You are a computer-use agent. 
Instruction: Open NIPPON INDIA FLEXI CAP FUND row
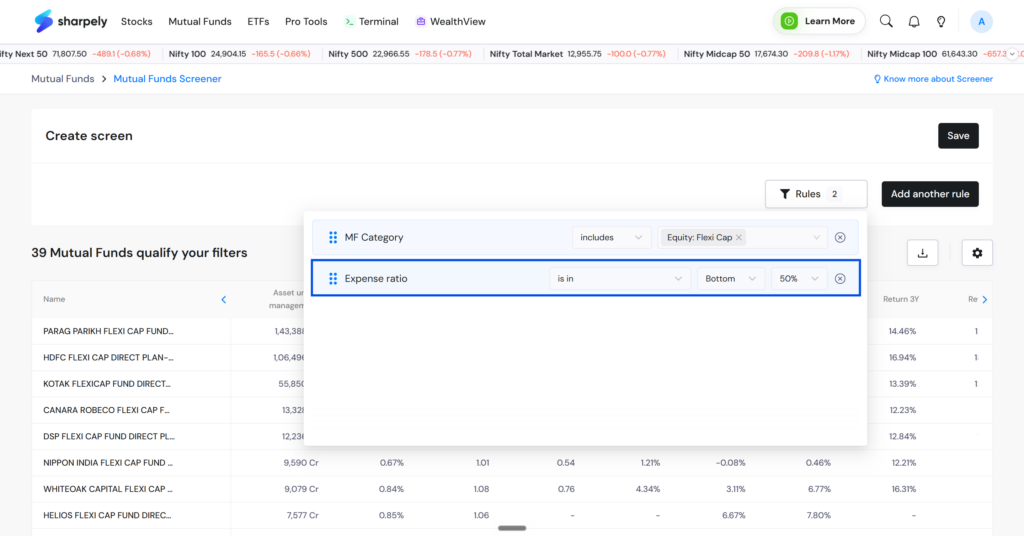point(108,463)
